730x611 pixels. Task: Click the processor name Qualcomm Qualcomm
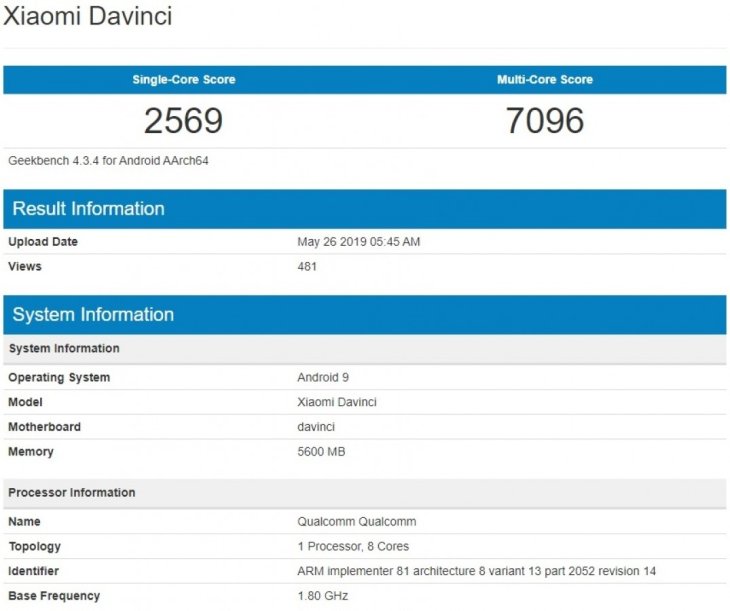coord(357,522)
